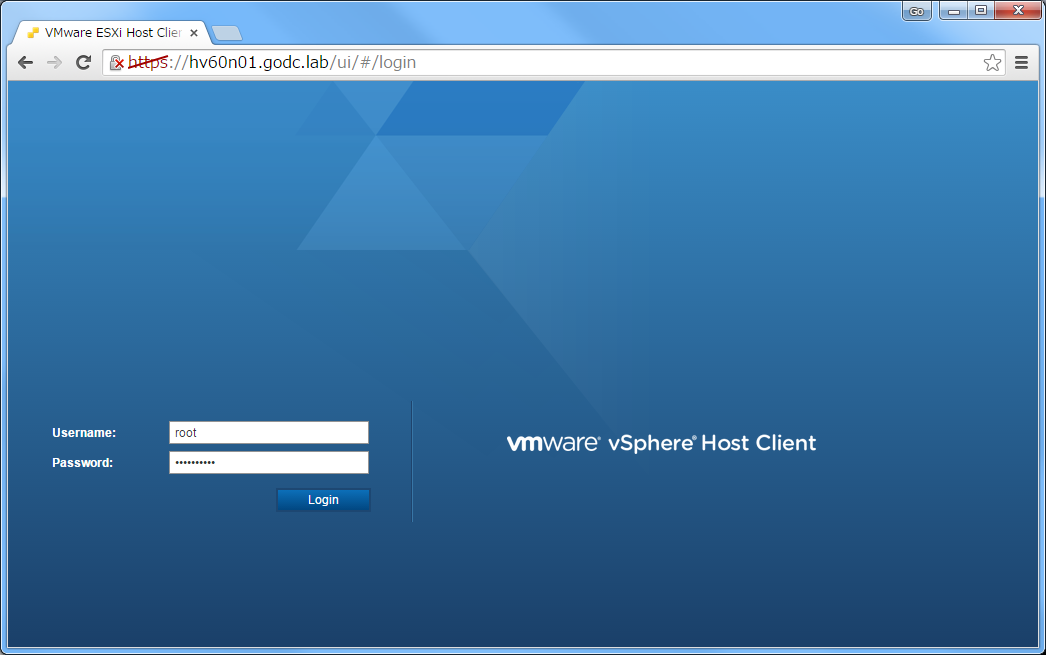Close the VMware ESXi Host Client tab
Screen dimensions: 1046x655
(x=194, y=33)
